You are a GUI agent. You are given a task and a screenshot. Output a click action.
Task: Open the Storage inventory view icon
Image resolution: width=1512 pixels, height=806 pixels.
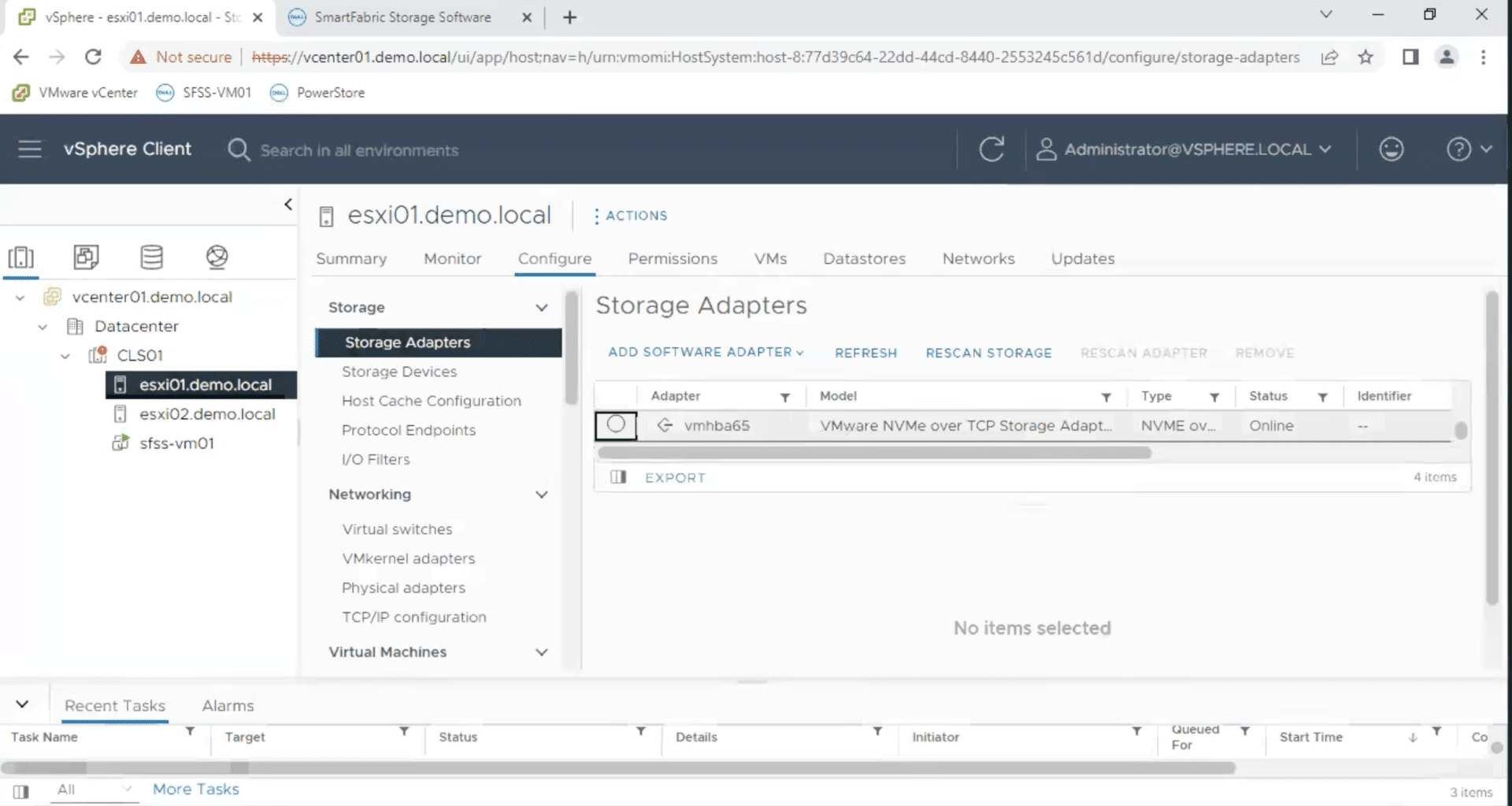[x=151, y=257]
